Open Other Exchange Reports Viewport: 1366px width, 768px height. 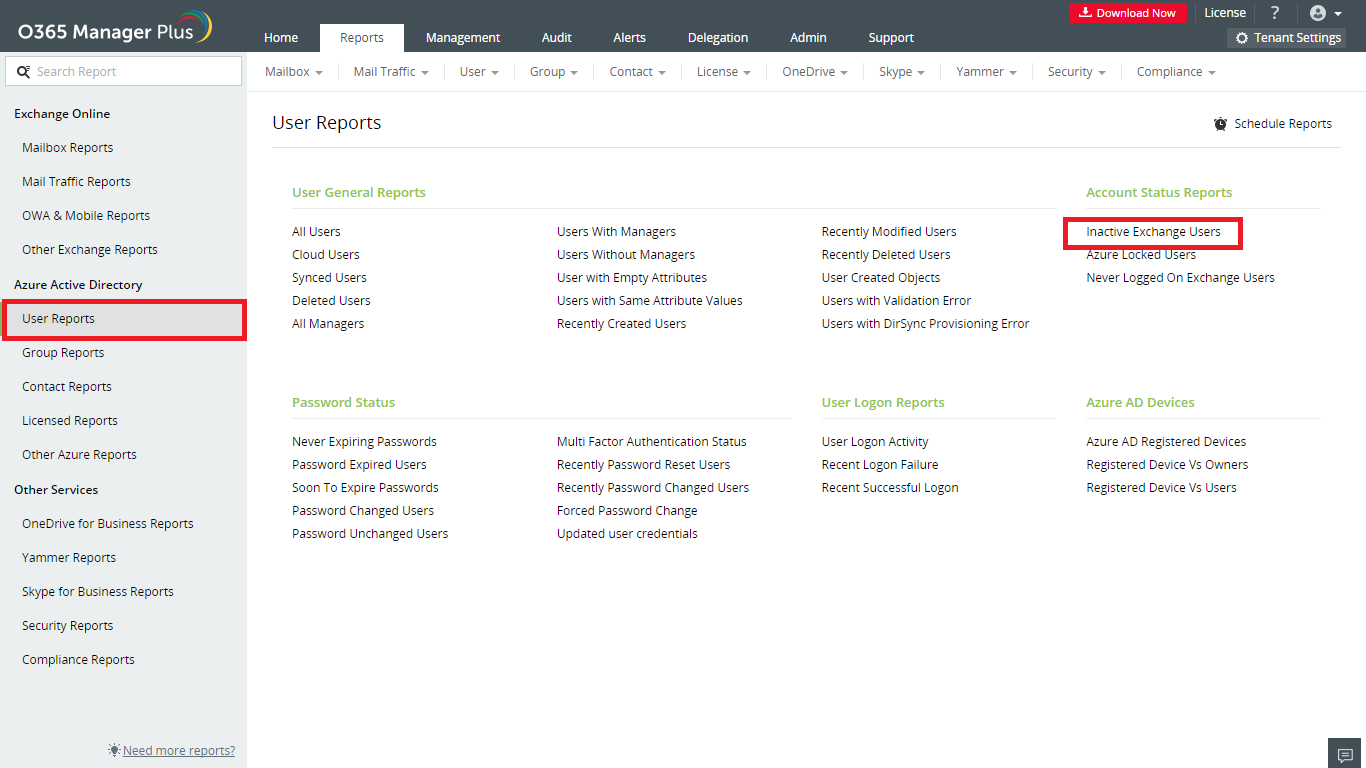tap(90, 250)
